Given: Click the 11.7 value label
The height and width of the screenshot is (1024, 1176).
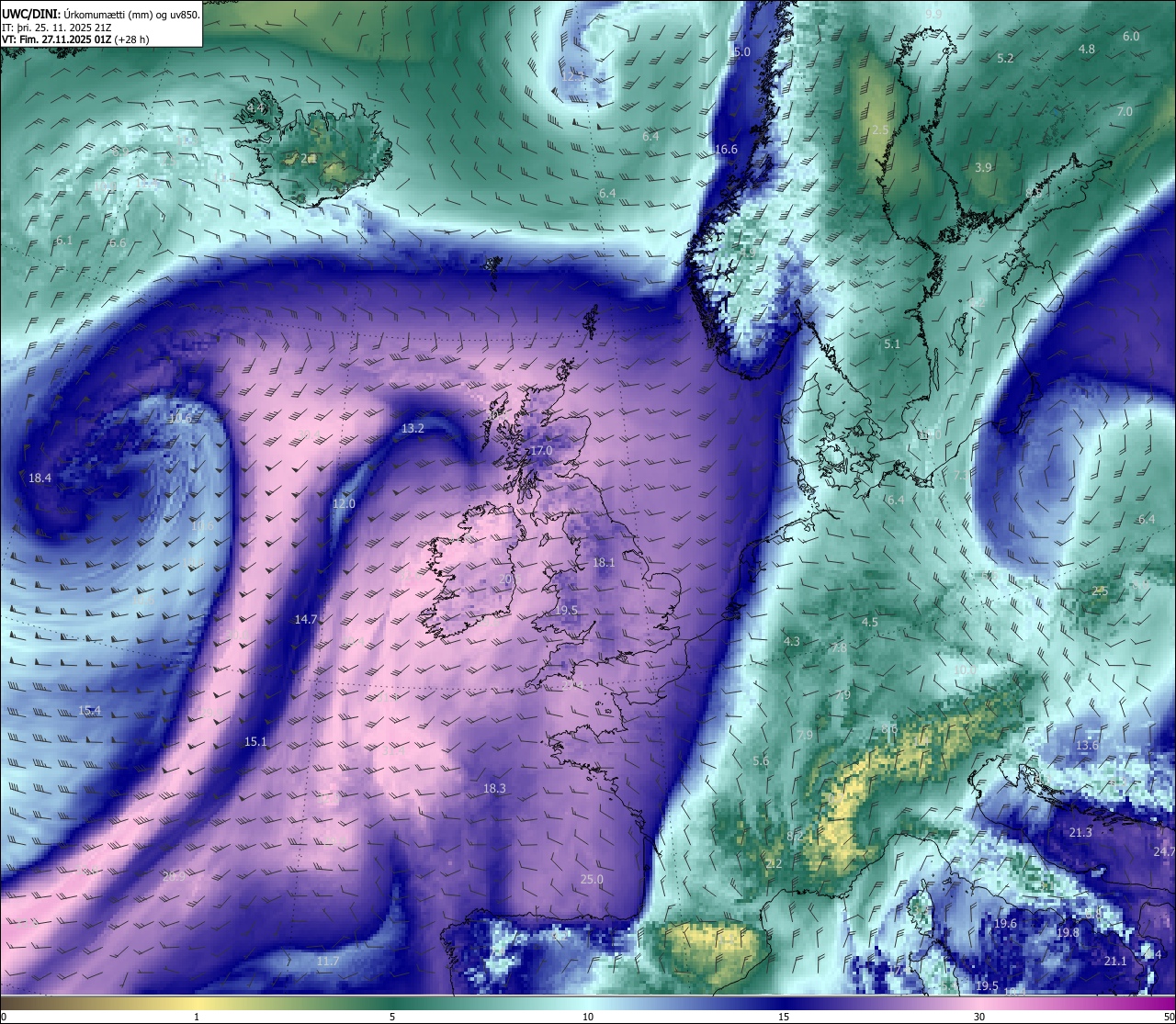Looking at the screenshot, I should [328, 962].
